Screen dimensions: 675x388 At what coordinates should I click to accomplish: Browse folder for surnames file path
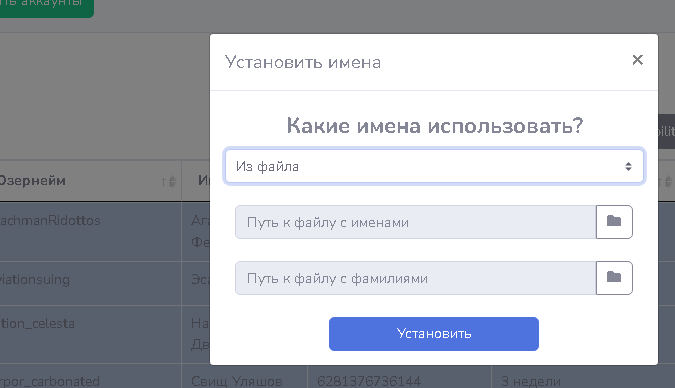pos(614,278)
